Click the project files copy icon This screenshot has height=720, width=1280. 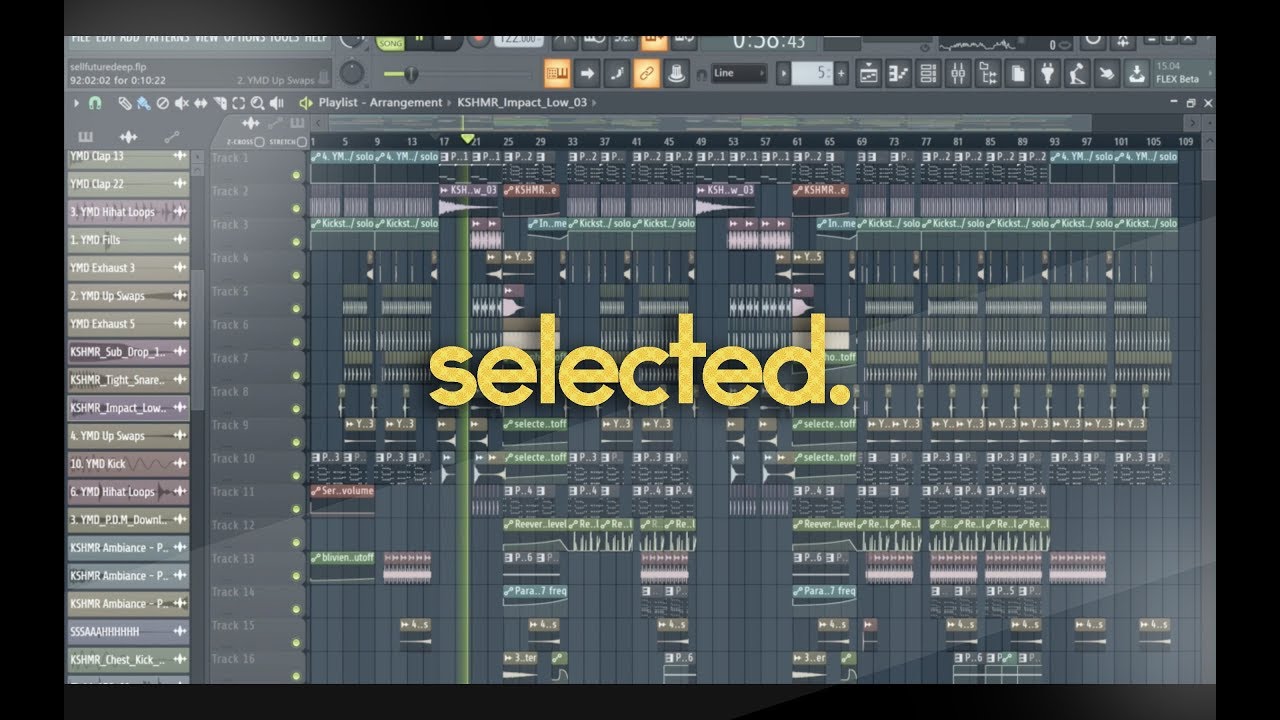coord(1018,73)
